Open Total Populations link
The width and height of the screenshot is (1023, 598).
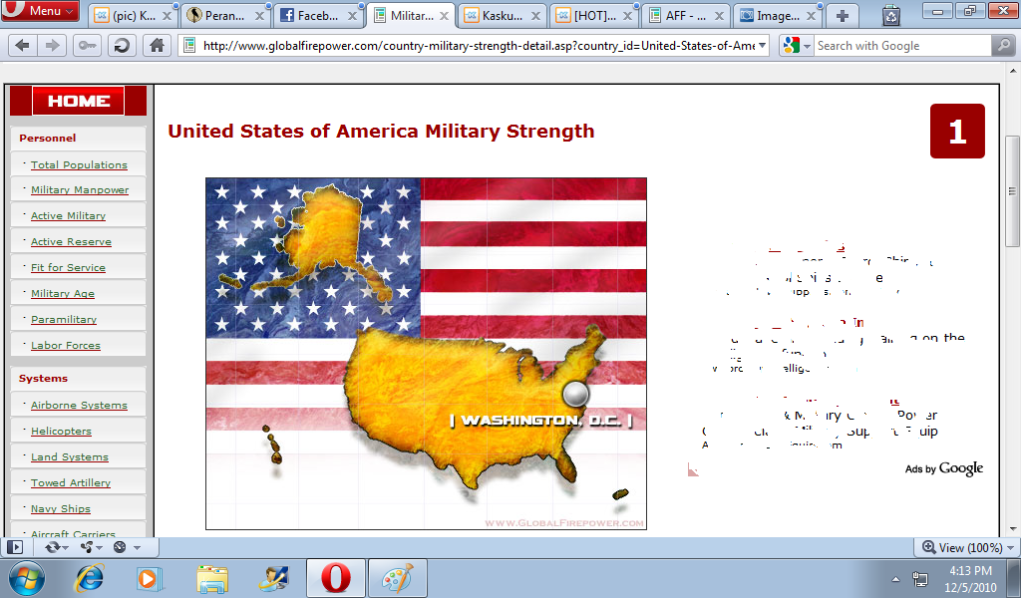point(79,165)
